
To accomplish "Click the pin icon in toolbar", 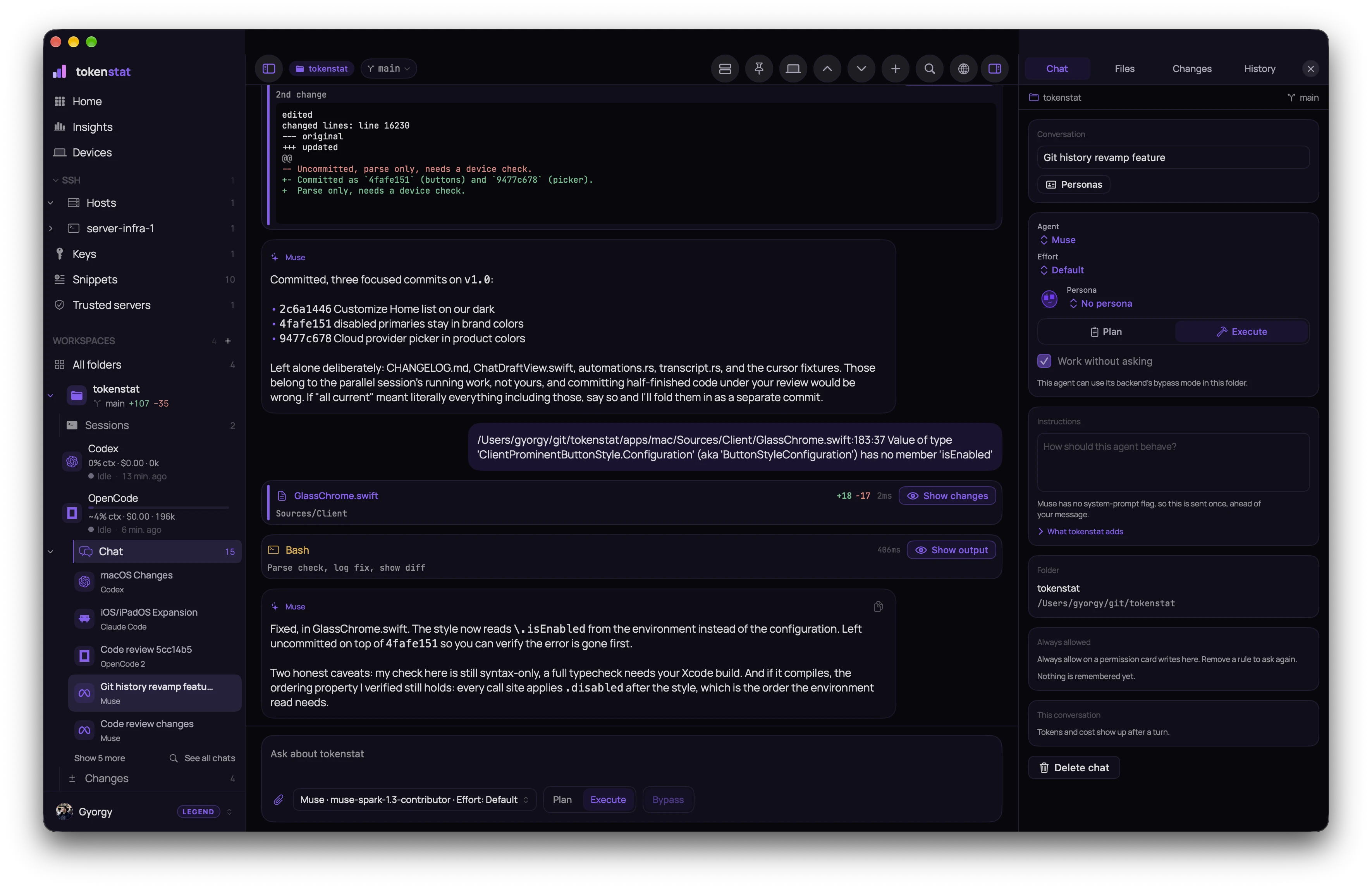I will (x=759, y=69).
